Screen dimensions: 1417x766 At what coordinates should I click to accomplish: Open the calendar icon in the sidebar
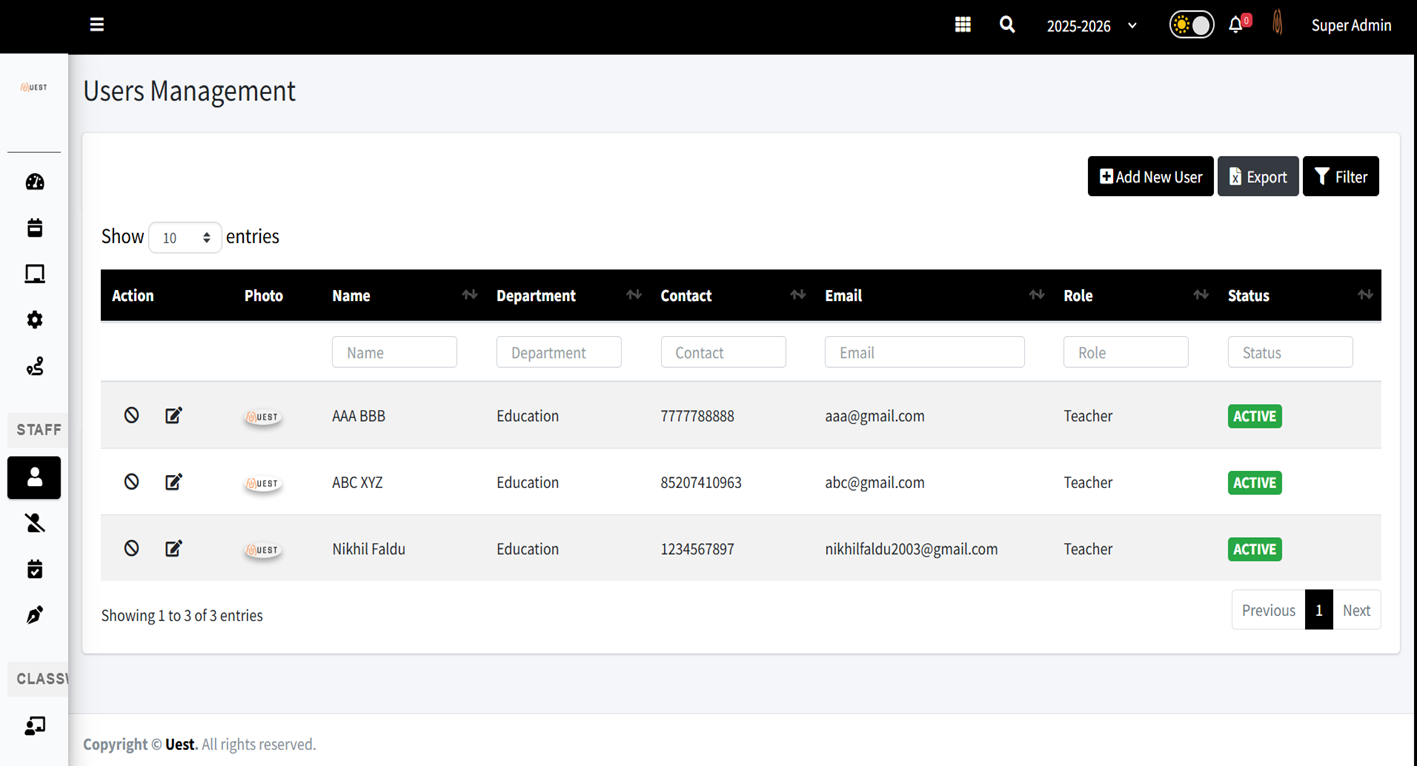click(x=35, y=228)
